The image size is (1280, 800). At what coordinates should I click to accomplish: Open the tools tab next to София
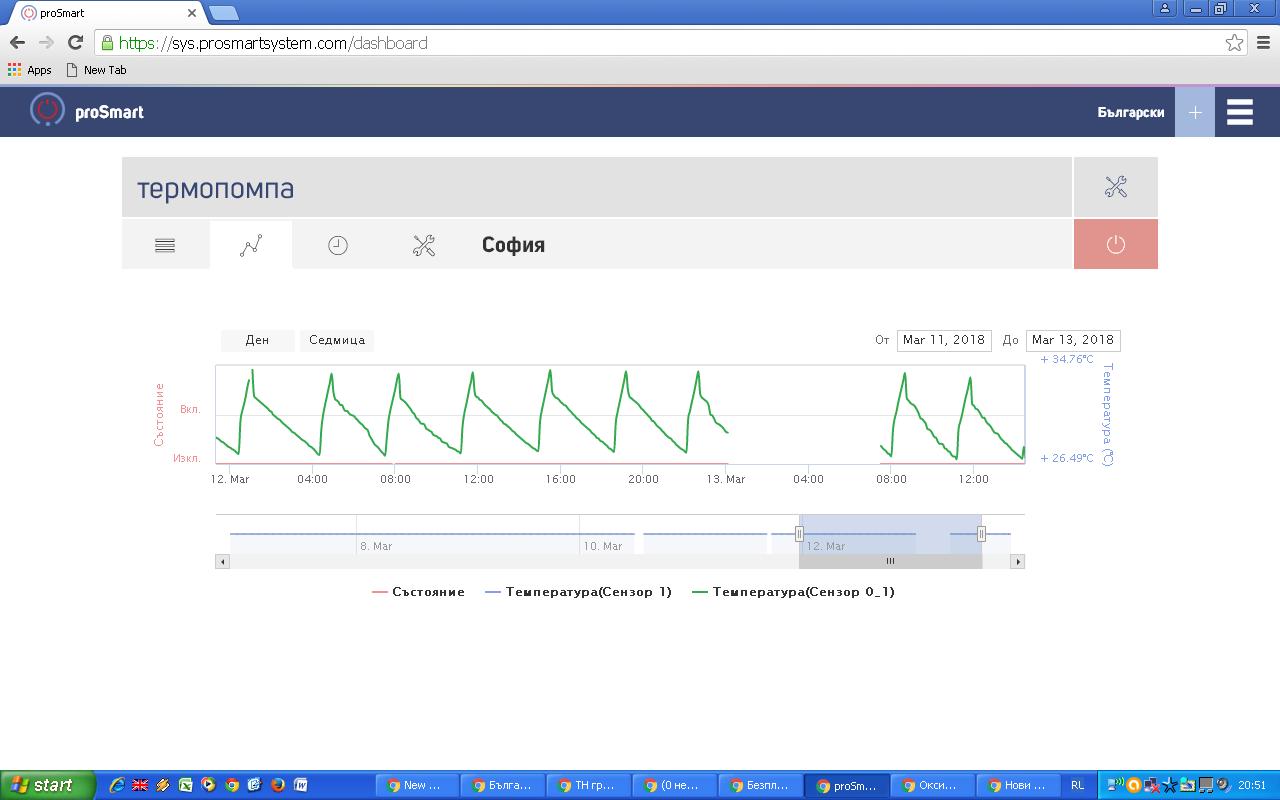point(424,245)
